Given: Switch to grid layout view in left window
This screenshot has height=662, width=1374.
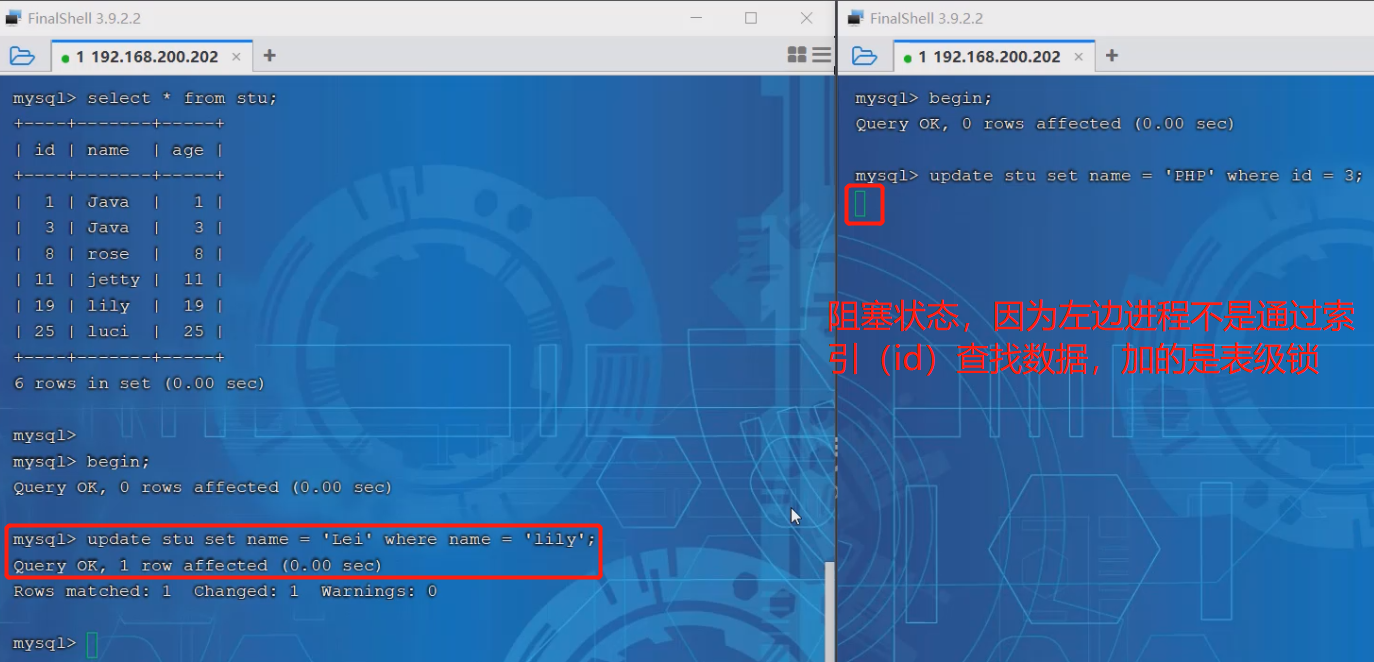Looking at the screenshot, I should 797,55.
